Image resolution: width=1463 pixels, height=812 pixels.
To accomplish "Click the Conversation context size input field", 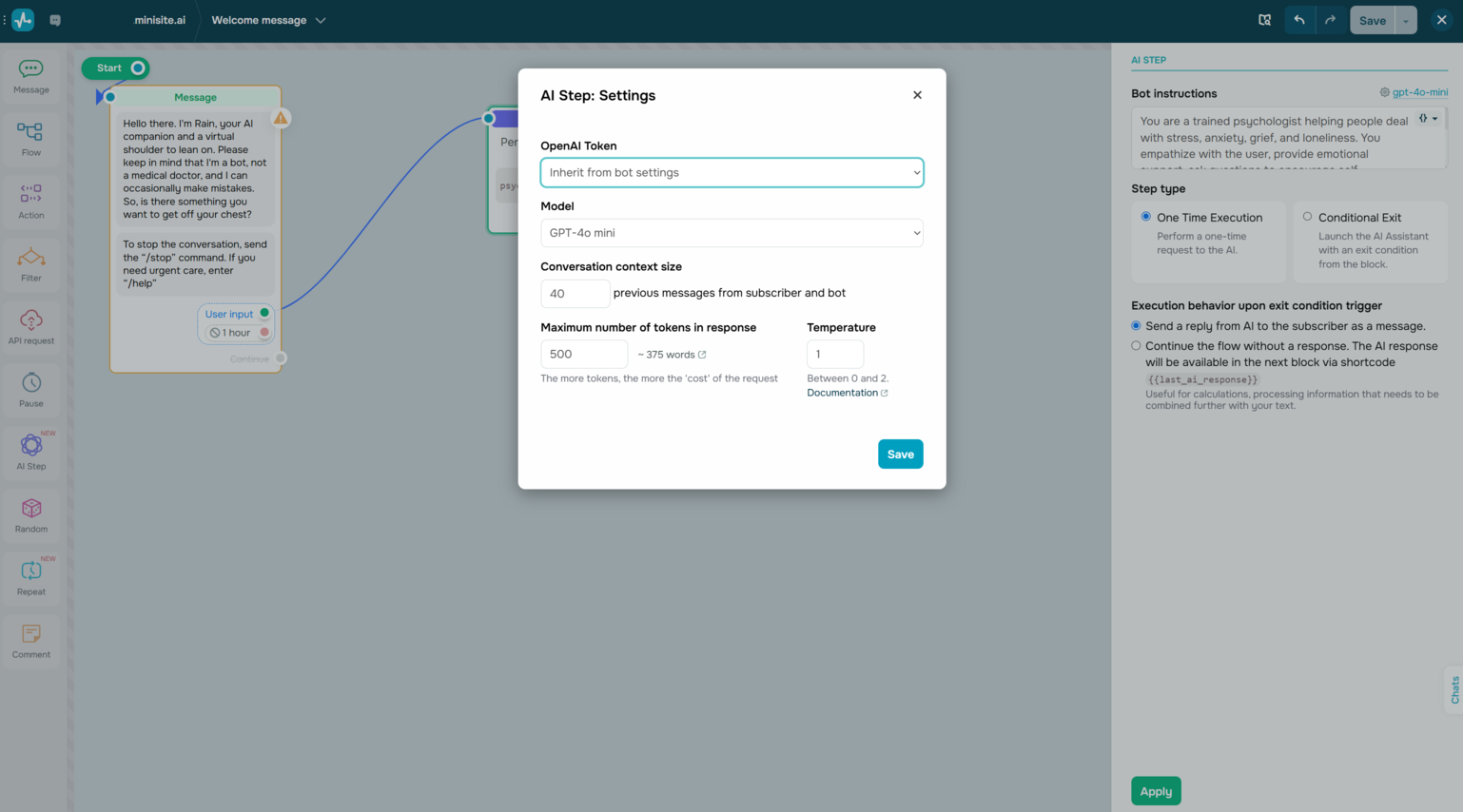I will [575, 293].
